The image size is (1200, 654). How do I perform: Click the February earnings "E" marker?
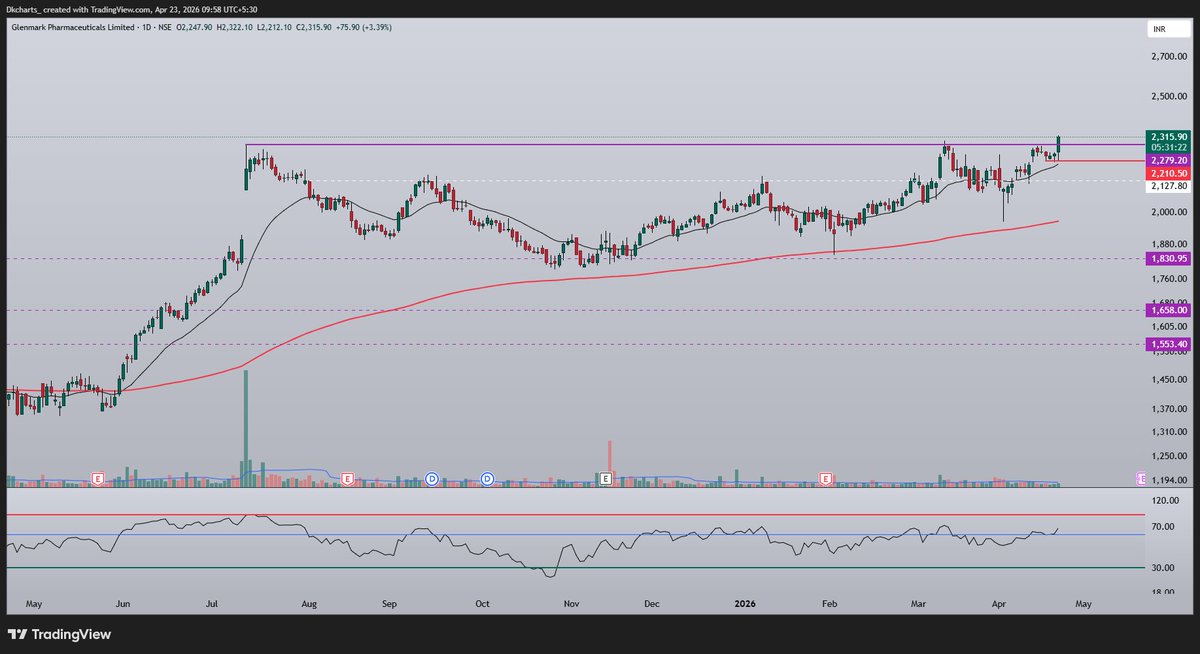point(825,479)
